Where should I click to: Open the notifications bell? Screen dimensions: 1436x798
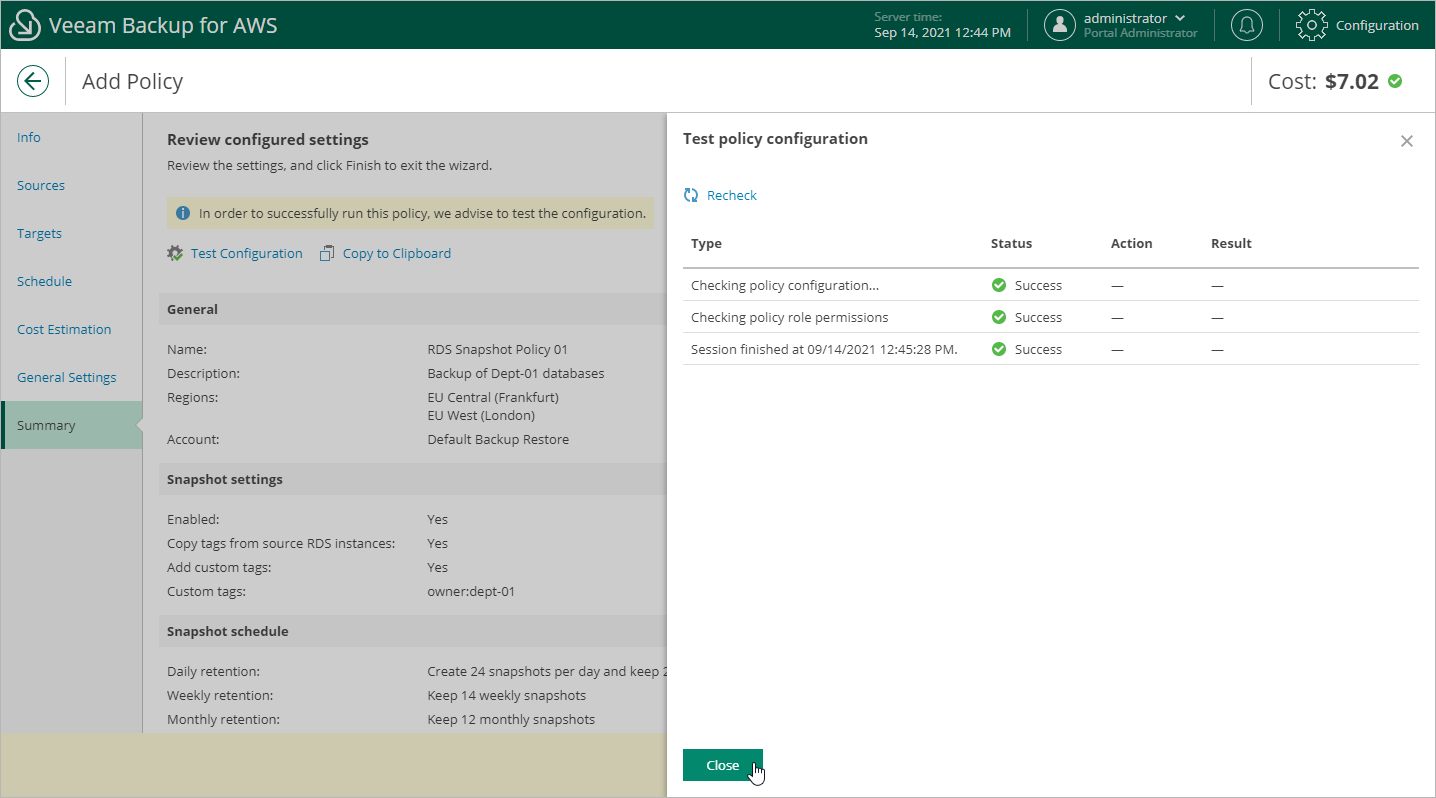[1246, 25]
